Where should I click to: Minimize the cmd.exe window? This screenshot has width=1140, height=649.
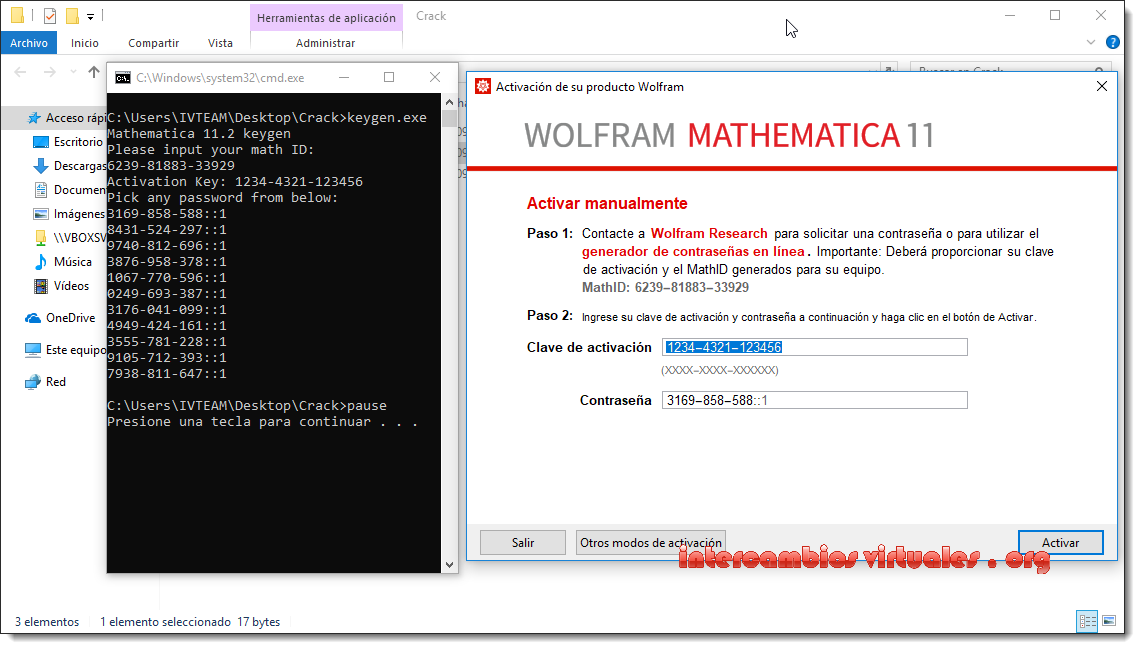click(344, 77)
